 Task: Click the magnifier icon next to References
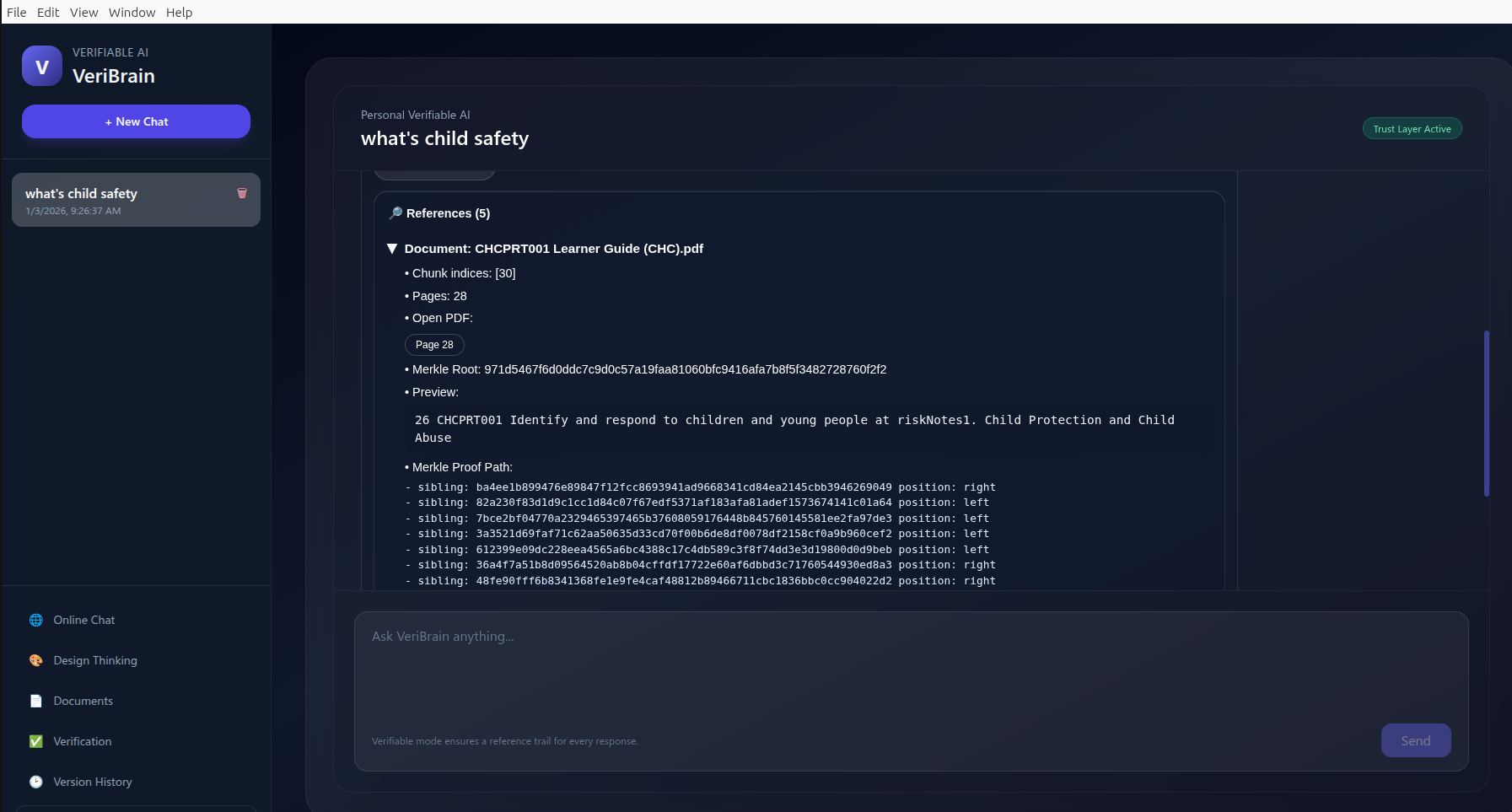pyautogui.click(x=395, y=212)
